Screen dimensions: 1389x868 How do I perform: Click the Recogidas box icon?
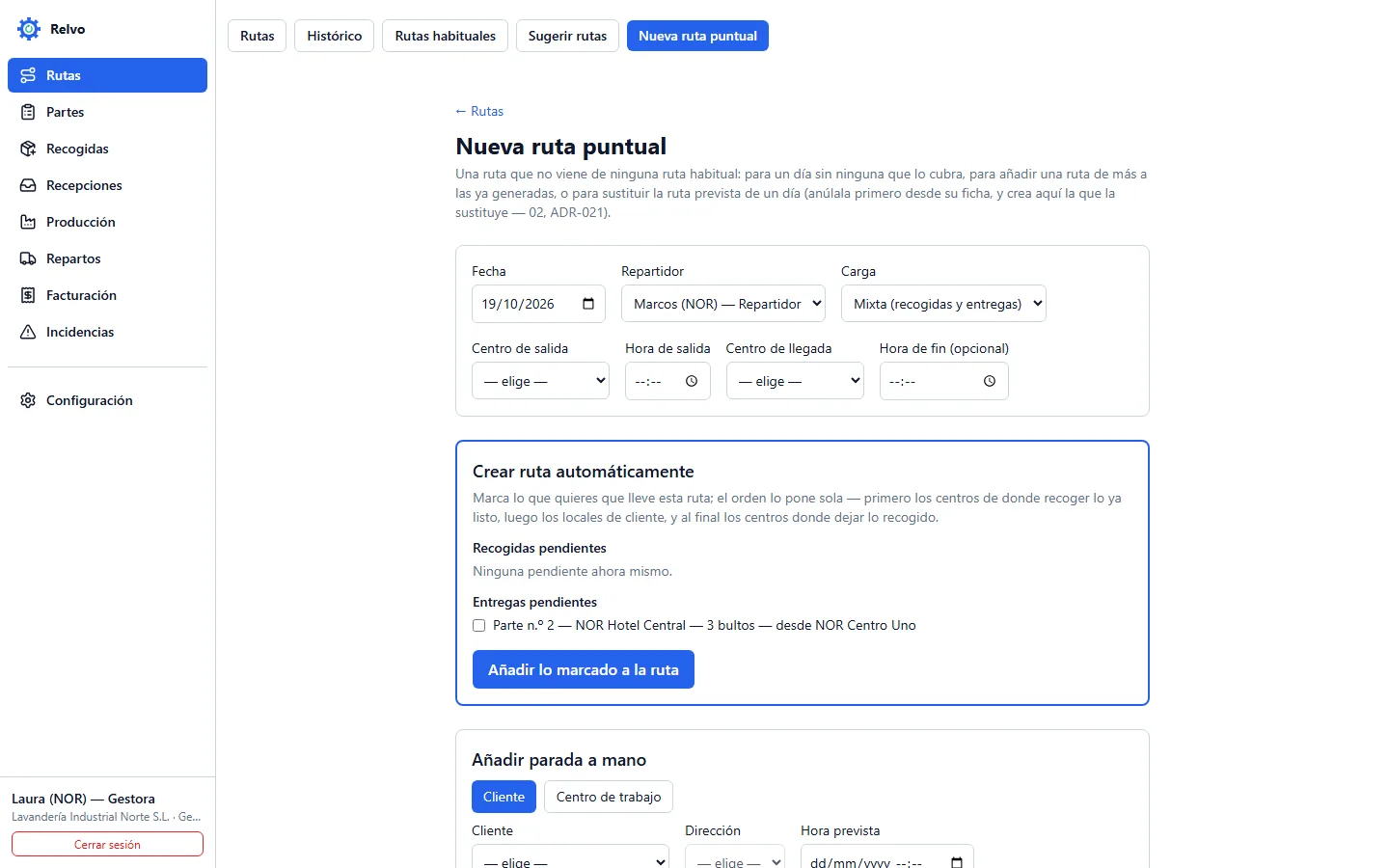point(28,149)
